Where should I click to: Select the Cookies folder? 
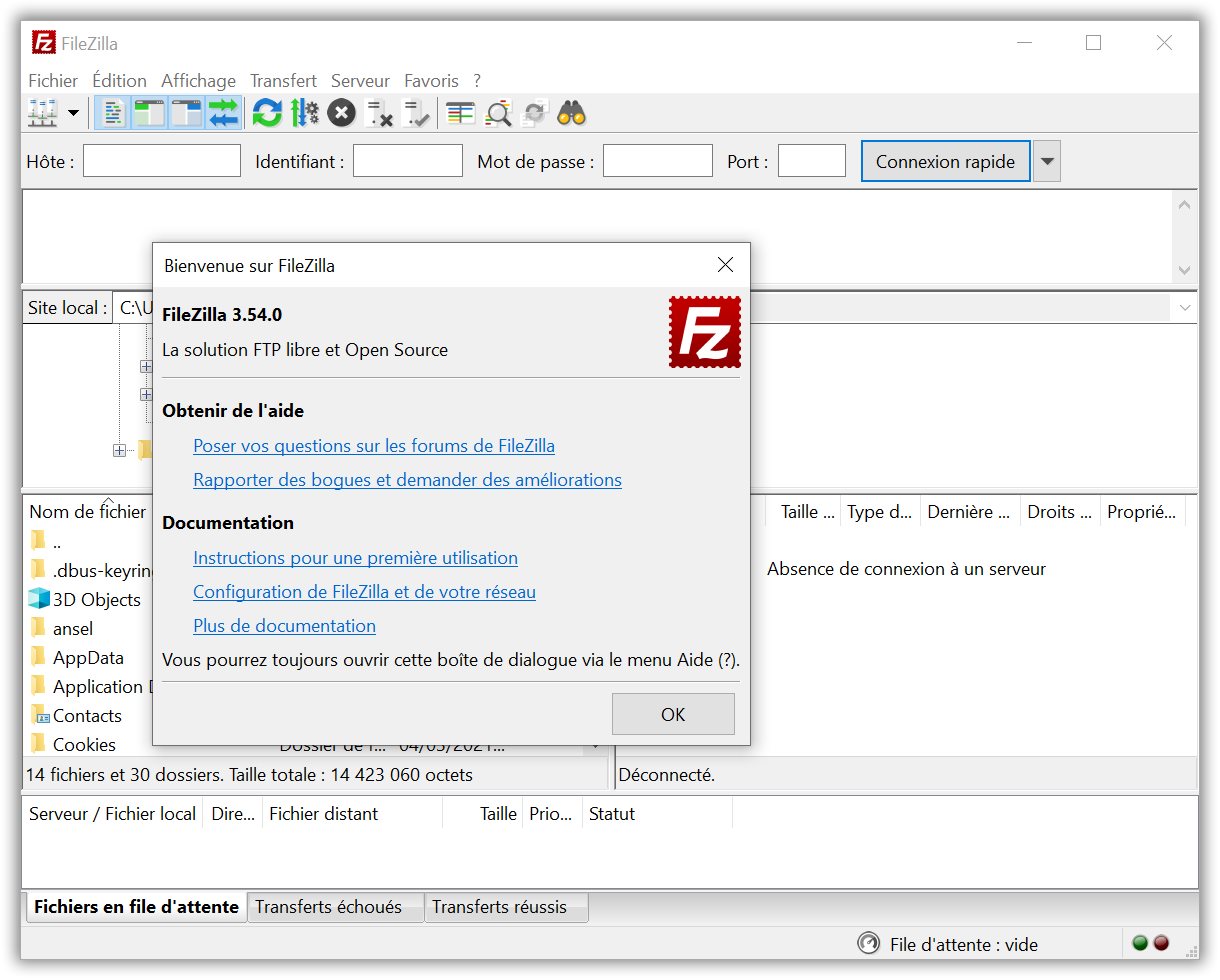[x=84, y=745]
